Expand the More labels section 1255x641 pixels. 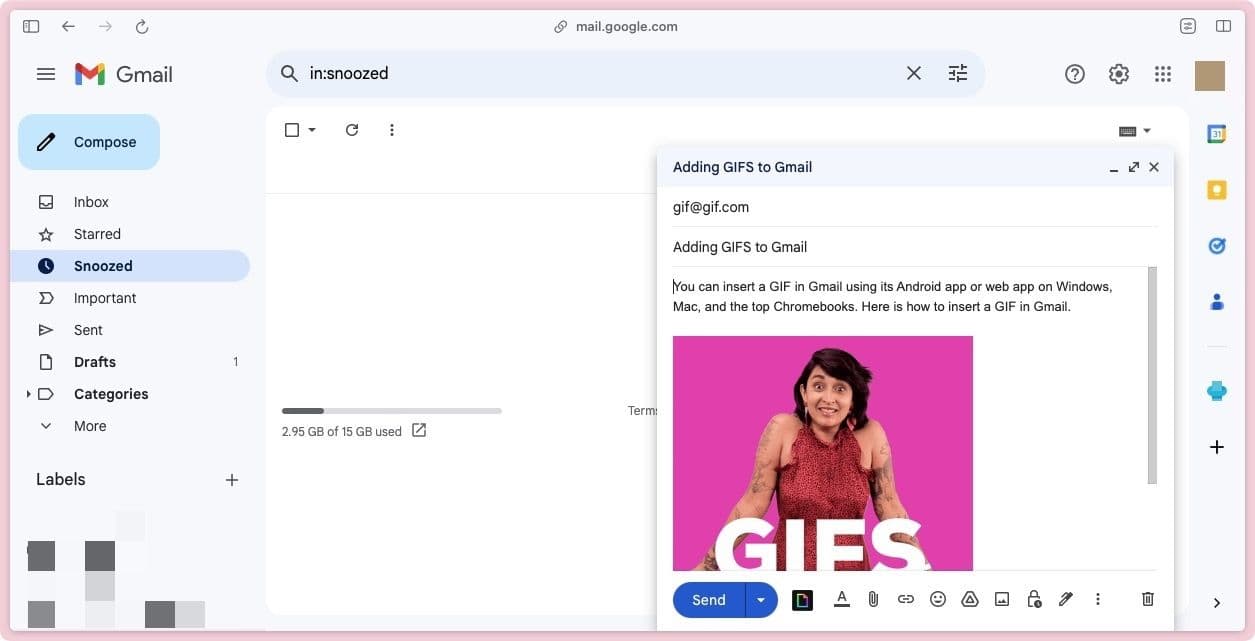90,425
